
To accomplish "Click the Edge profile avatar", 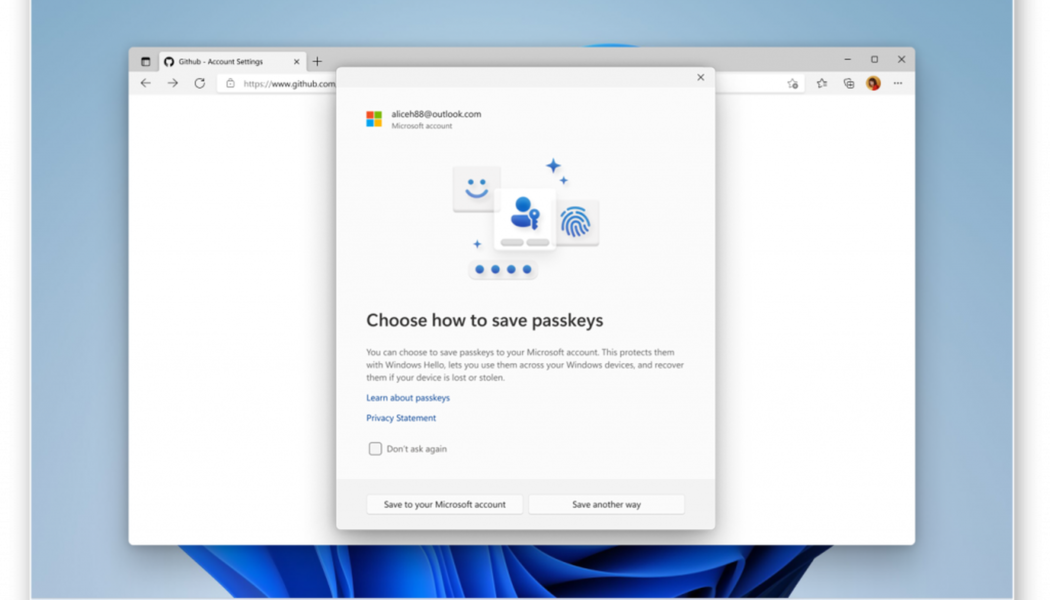I will (874, 84).
